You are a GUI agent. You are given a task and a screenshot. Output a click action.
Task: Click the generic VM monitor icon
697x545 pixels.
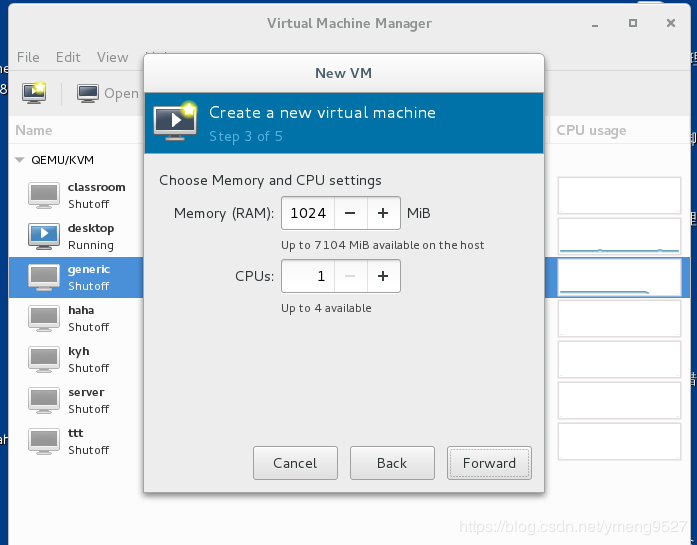[44, 277]
